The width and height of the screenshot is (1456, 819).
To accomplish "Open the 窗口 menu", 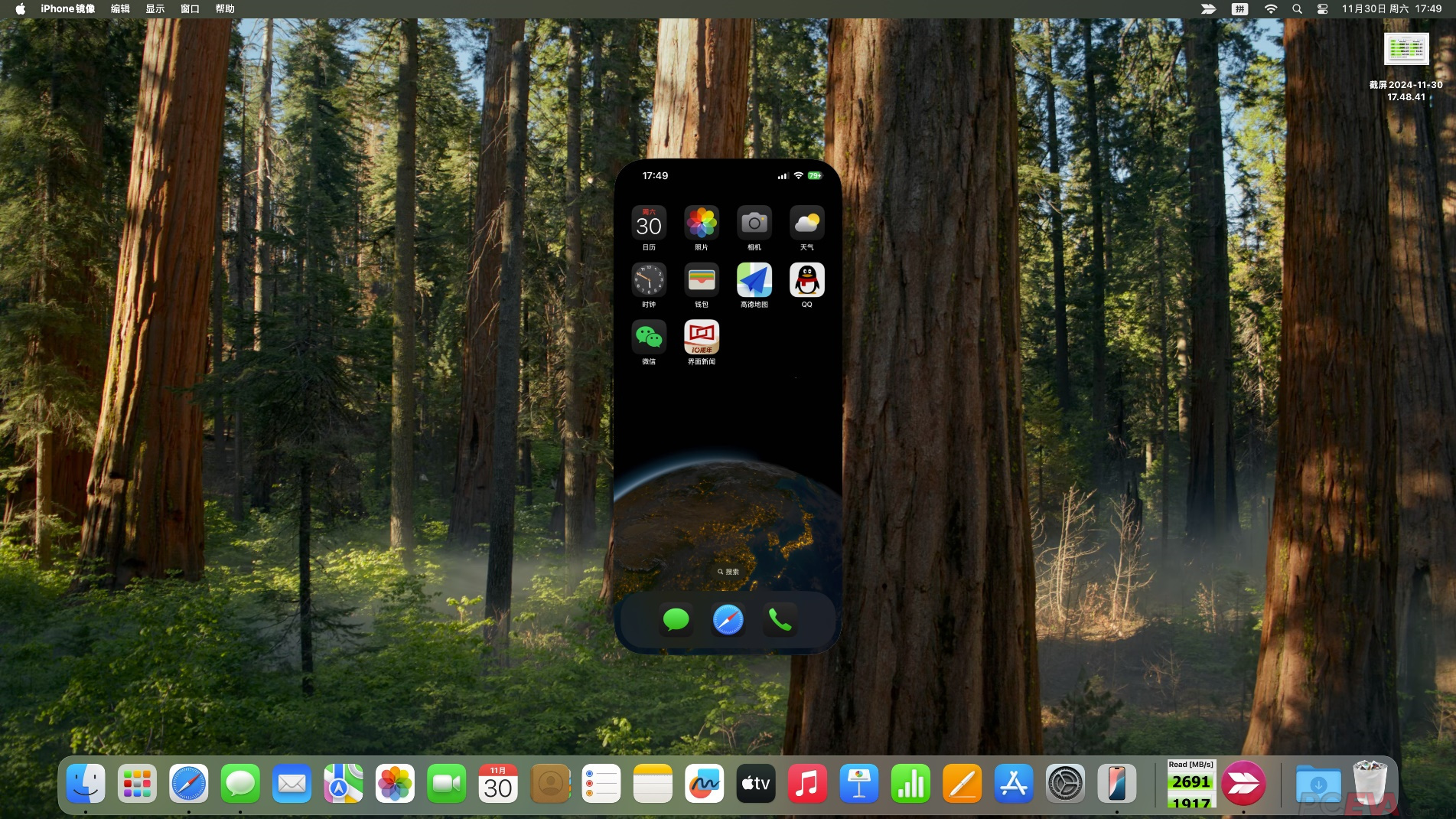I will point(190,9).
